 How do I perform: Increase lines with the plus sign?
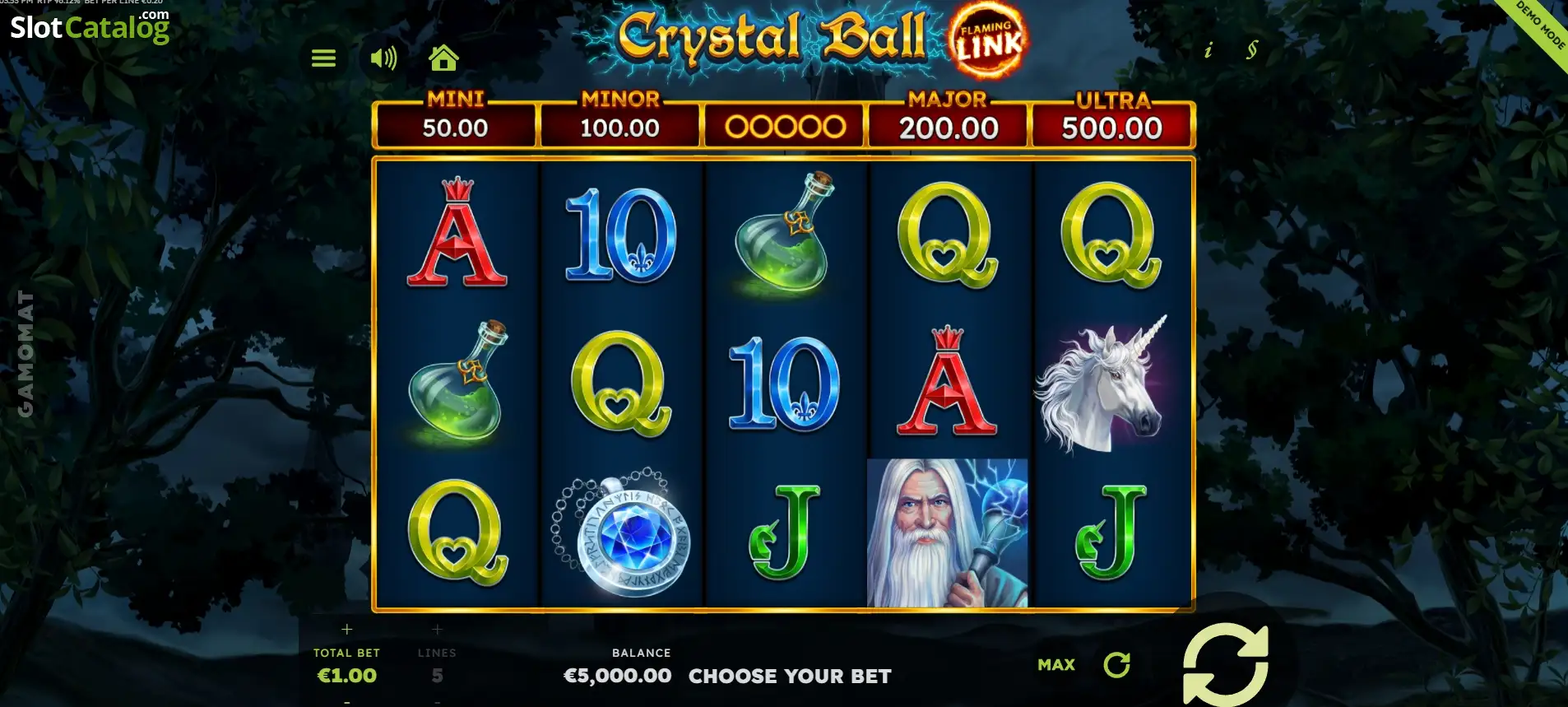click(x=437, y=630)
